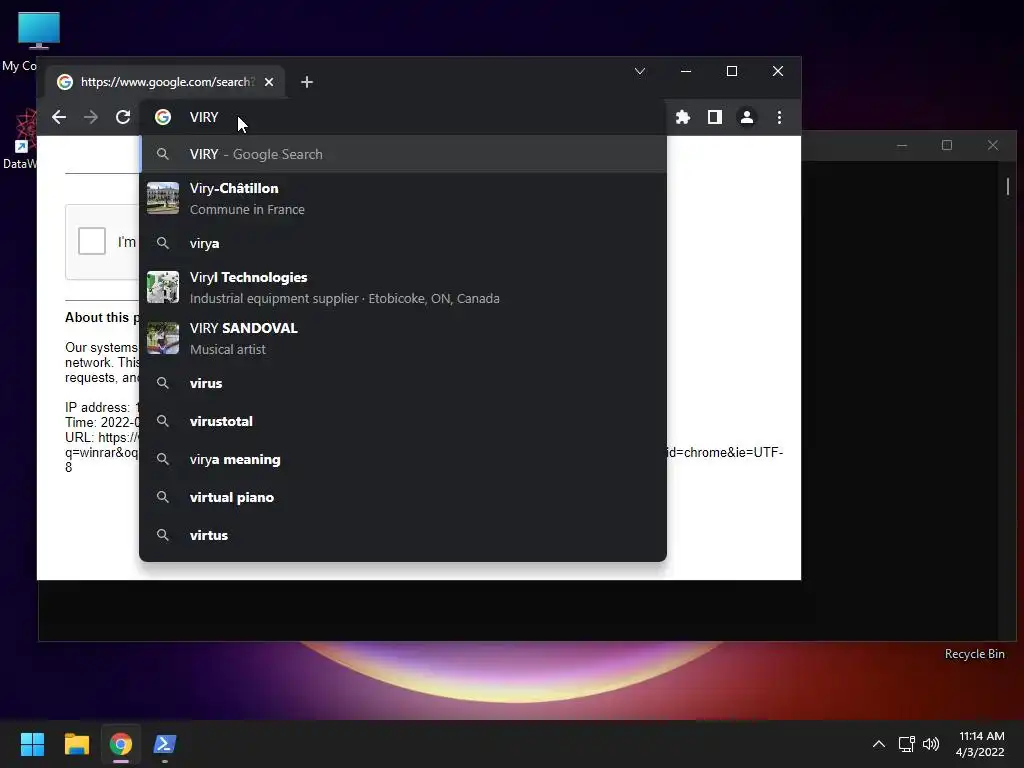Click the Viryl Technologies thumbnail
Image resolution: width=1024 pixels, height=768 pixels.
tap(163, 287)
